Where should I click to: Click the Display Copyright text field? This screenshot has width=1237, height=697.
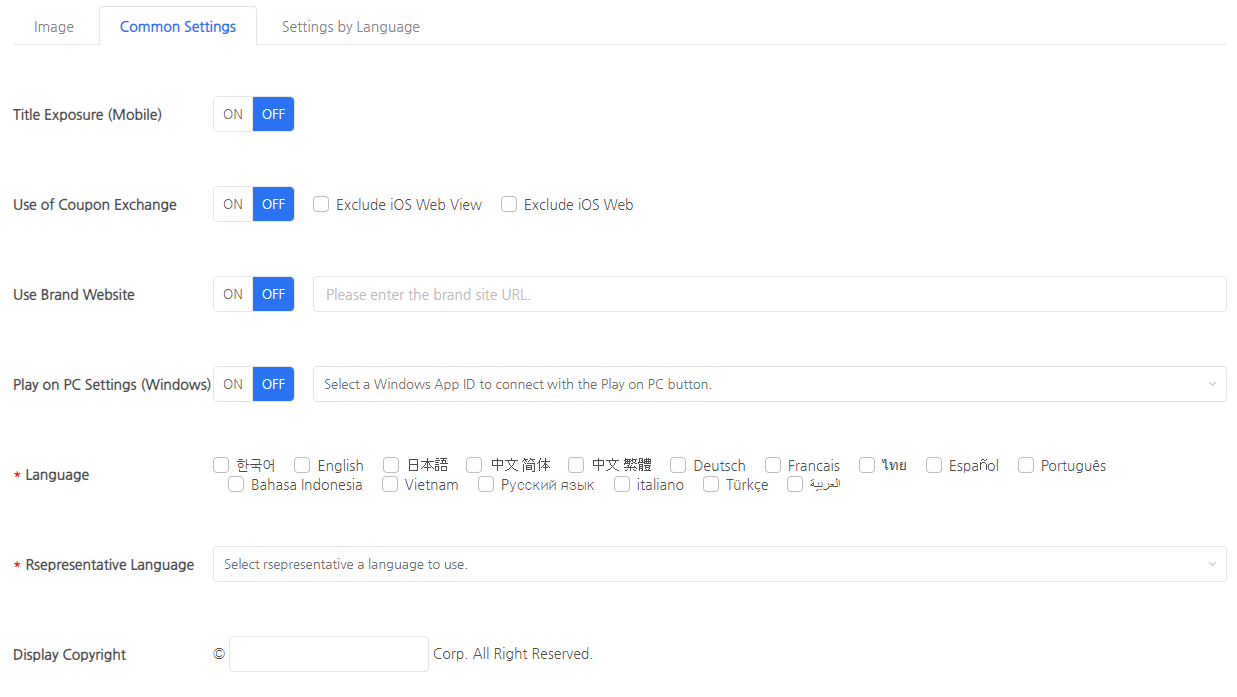(x=329, y=654)
